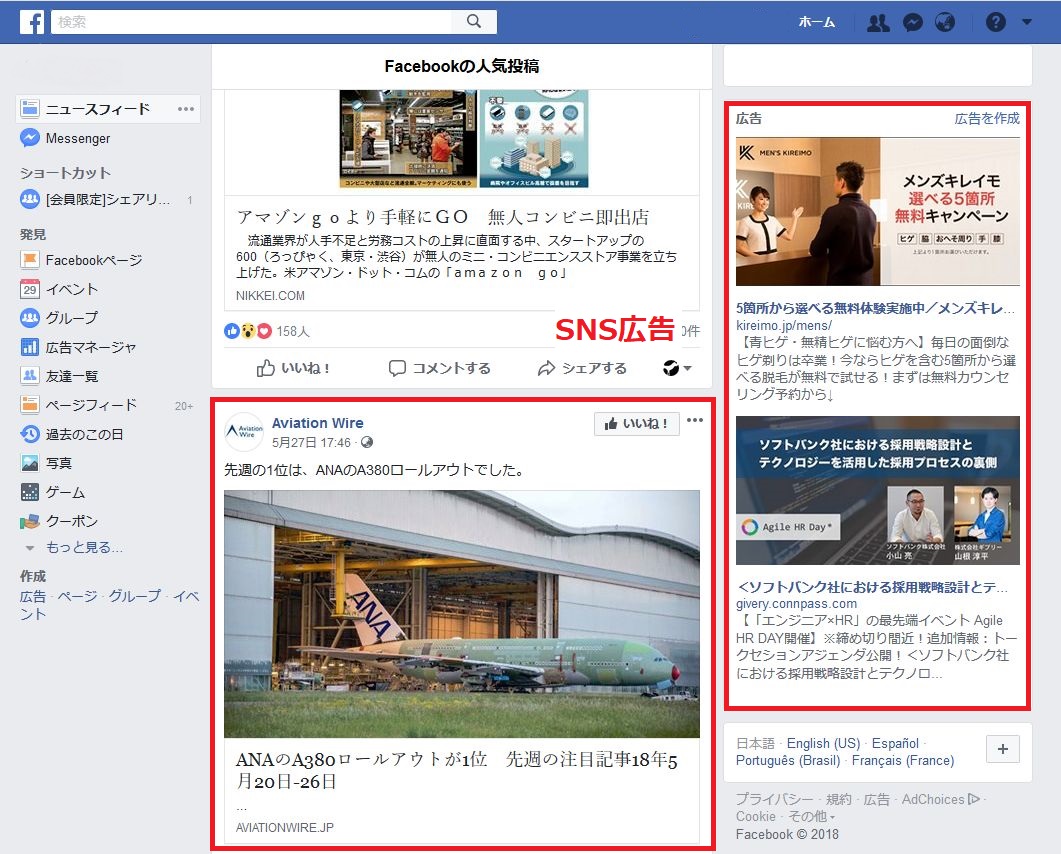Open アマゾンgoより手軽にGO article headline
The height and width of the screenshot is (854, 1061).
click(443, 217)
